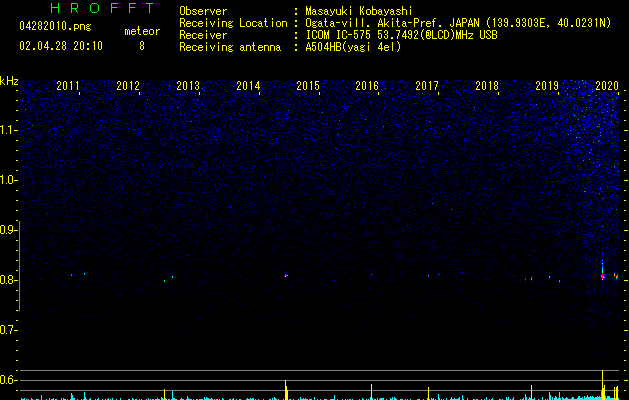This screenshot has width=629, height=400.
Task: Click the 0.9 frequency axis label
Action: (8, 230)
